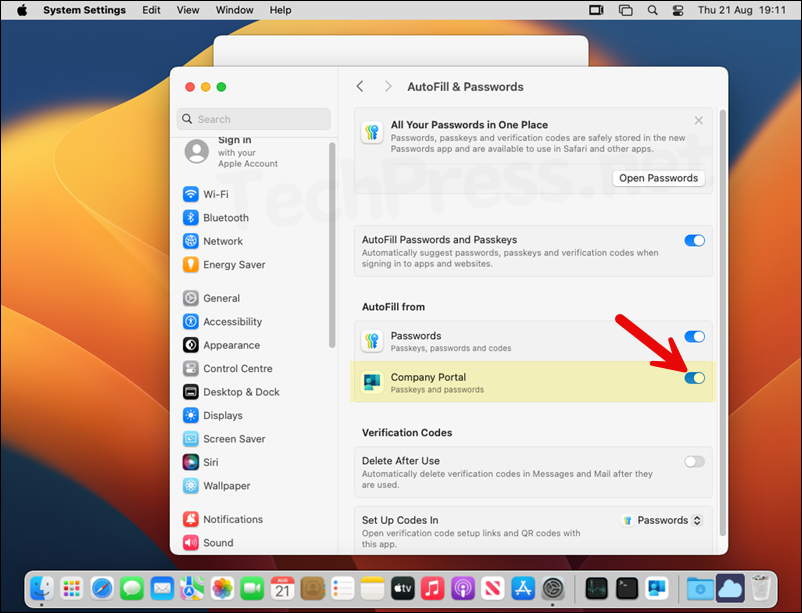Viewport: 802px width, 613px height.
Task: Go forward with the forward arrow
Action: pos(388,86)
